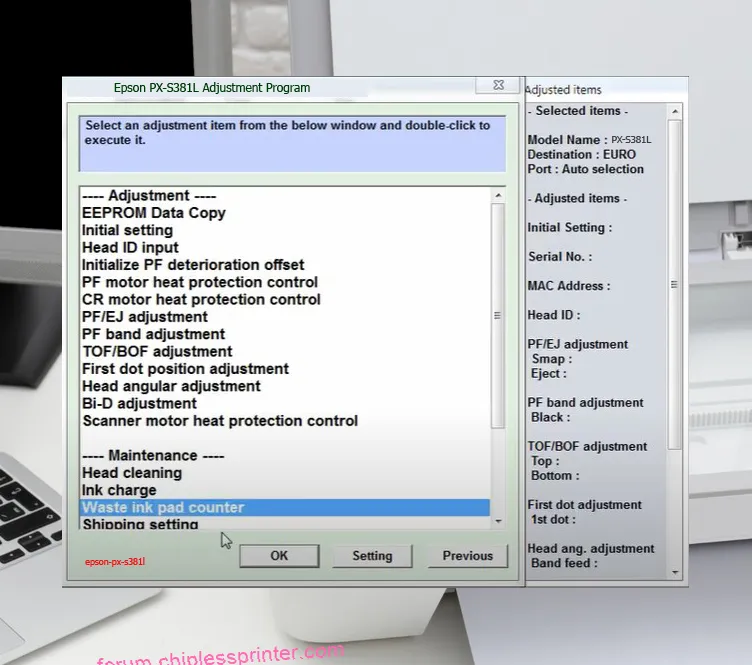Click the Serial No. field label

tap(560, 257)
